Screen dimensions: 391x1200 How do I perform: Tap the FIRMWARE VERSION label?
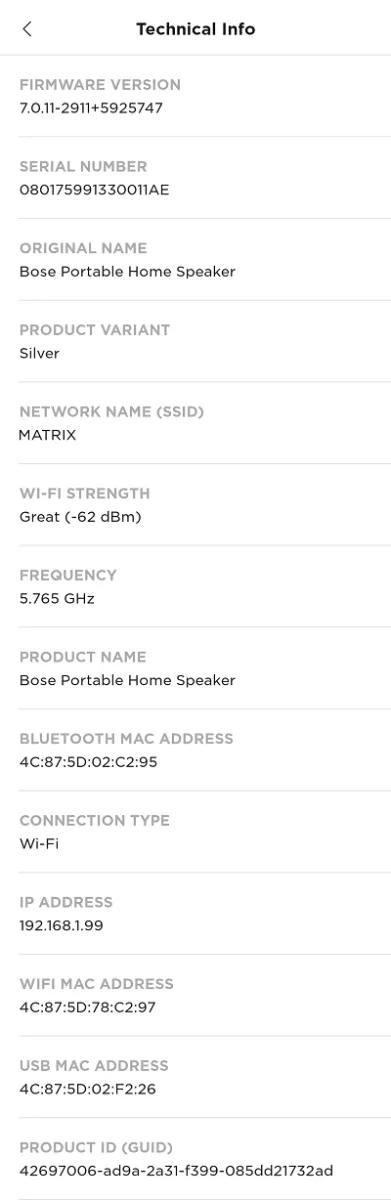pos(100,85)
